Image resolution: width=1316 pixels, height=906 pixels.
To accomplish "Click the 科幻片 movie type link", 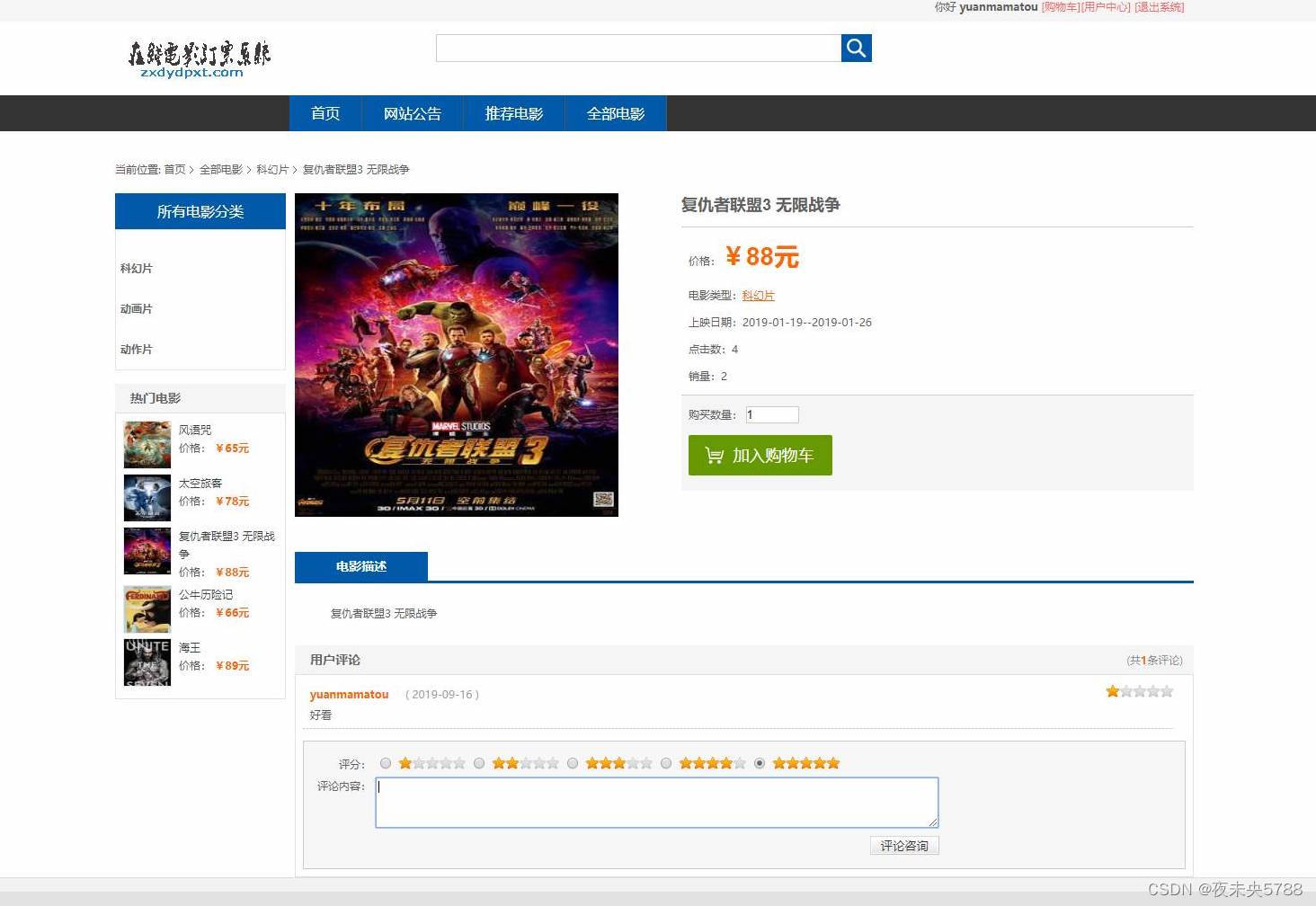I will coord(758,295).
